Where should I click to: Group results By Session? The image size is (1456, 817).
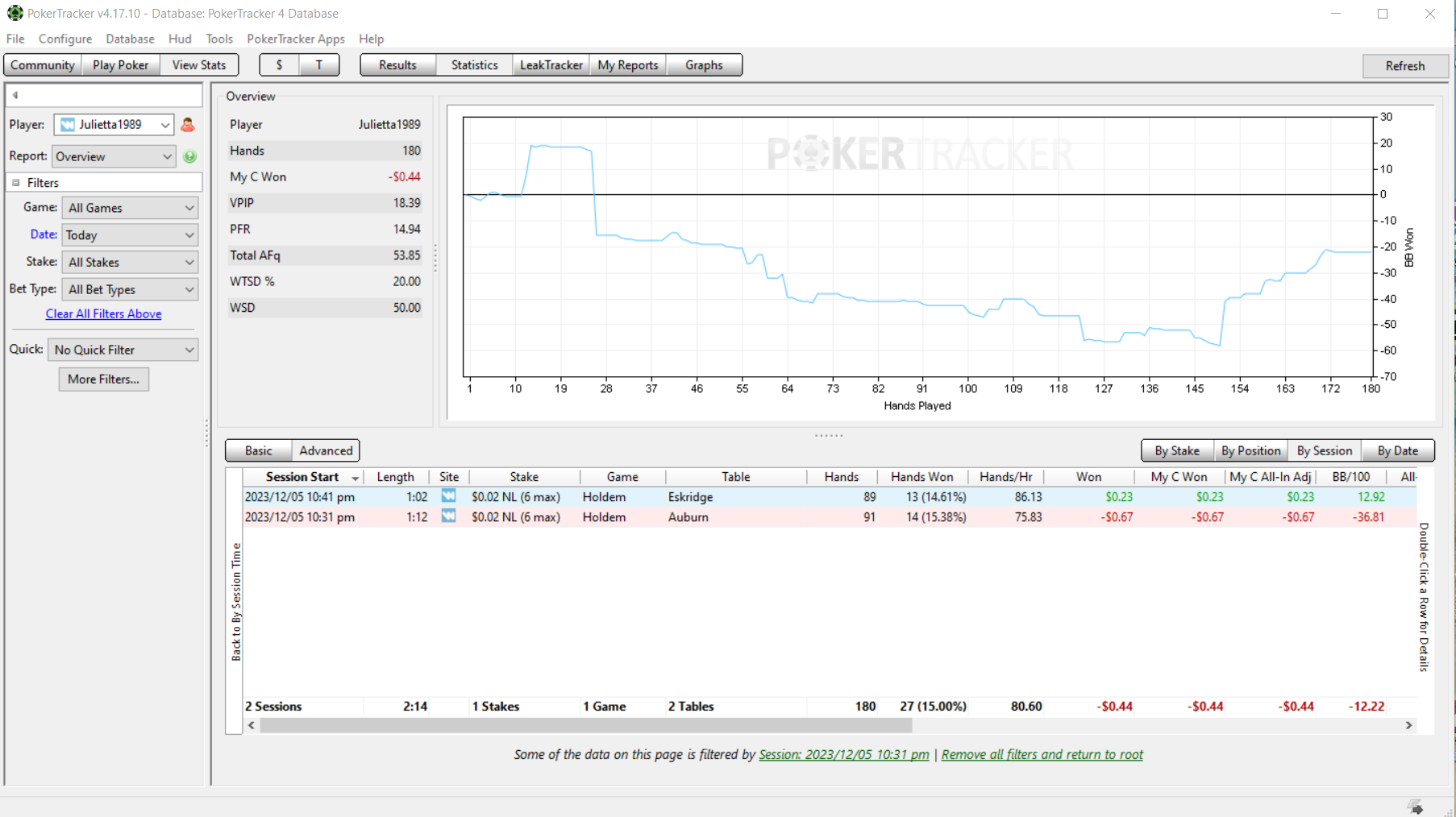(1325, 450)
